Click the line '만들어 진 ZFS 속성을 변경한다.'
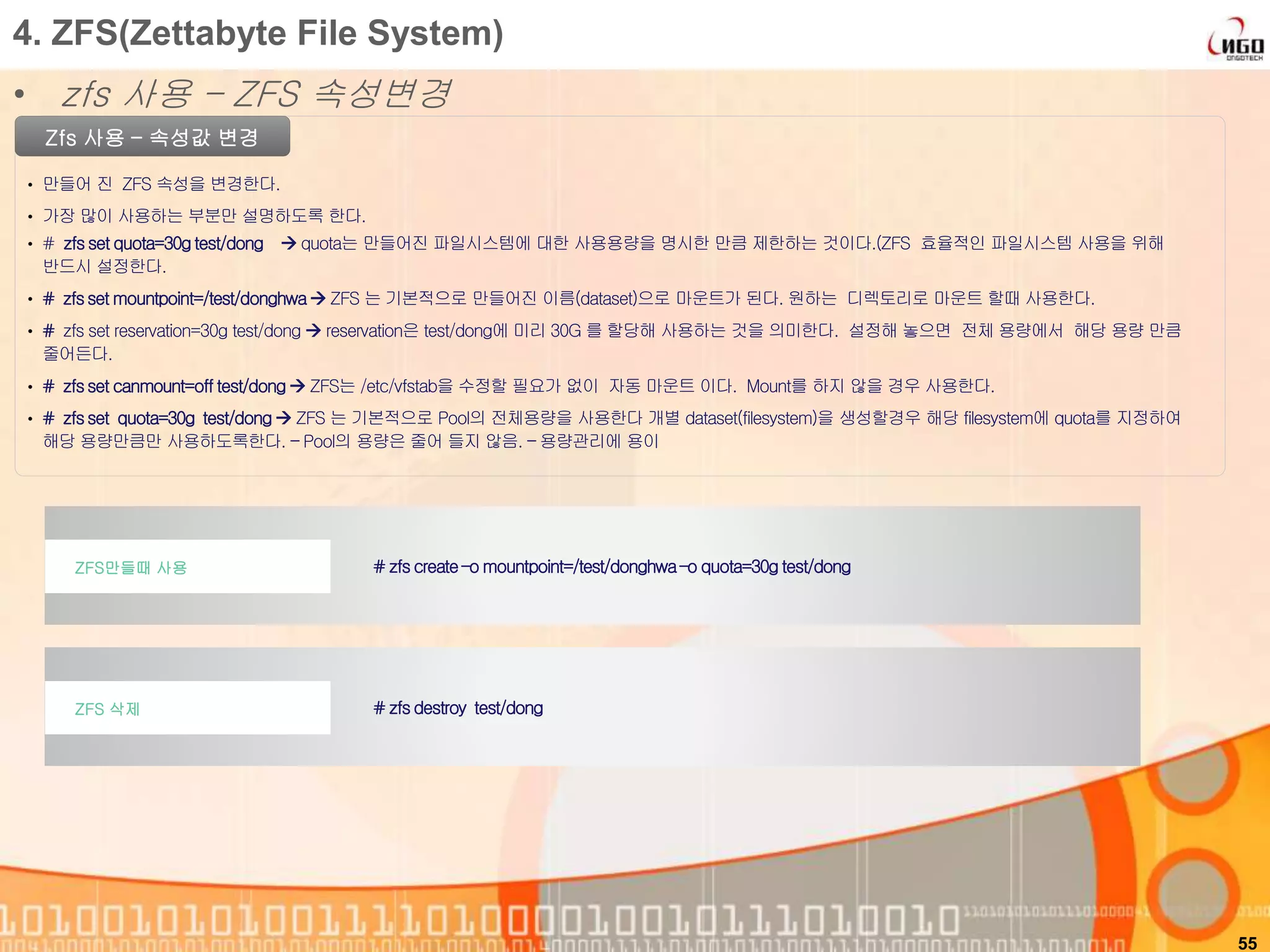The height and width of the screenshot is (952, 1270). click(x=161, y=184)
